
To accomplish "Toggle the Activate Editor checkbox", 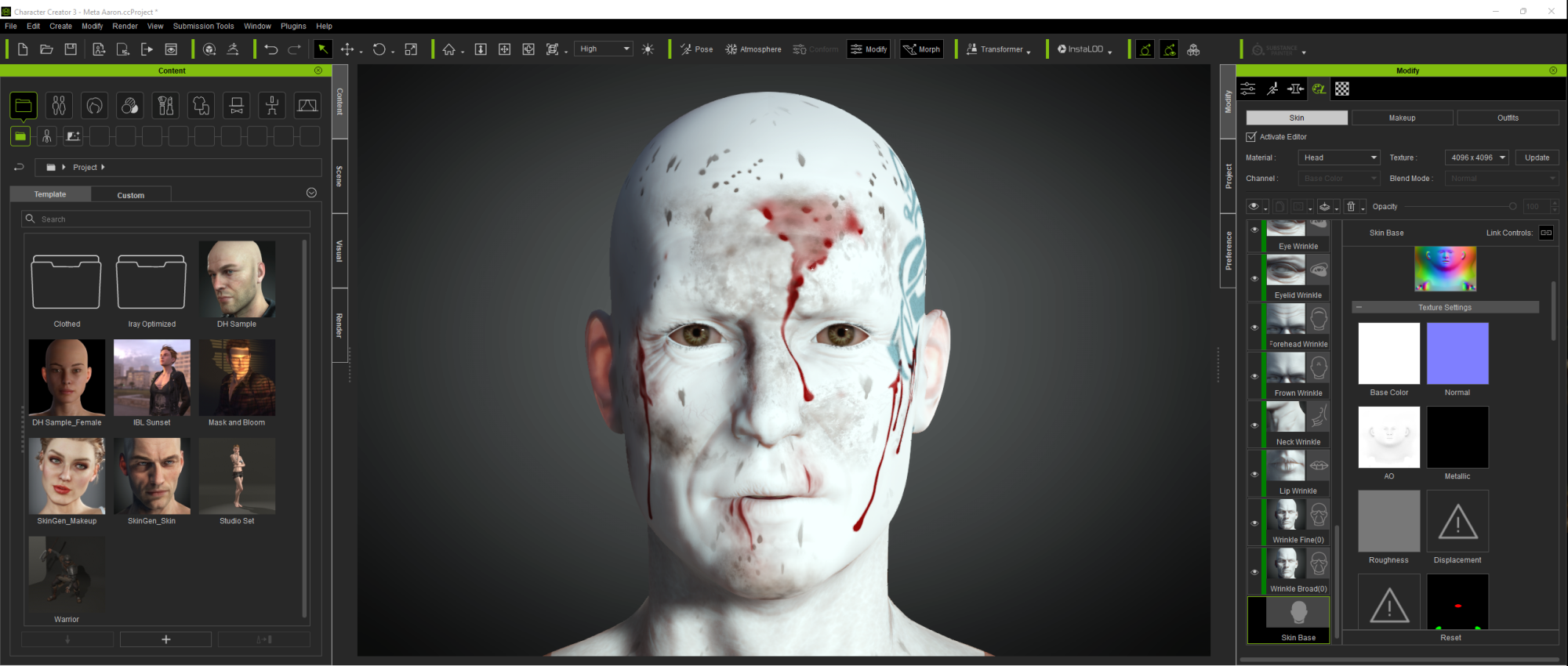I will click(1251, 136).
